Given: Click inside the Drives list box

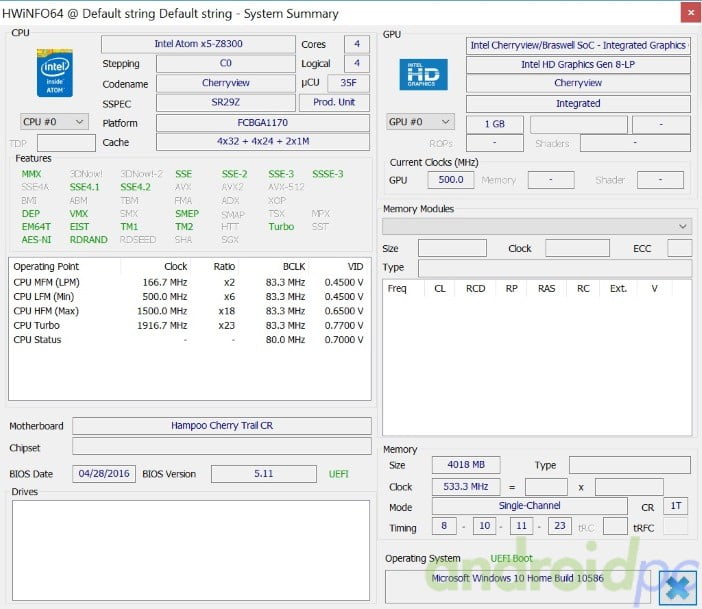Looking at the screenshot, I should tap(191, 550).
